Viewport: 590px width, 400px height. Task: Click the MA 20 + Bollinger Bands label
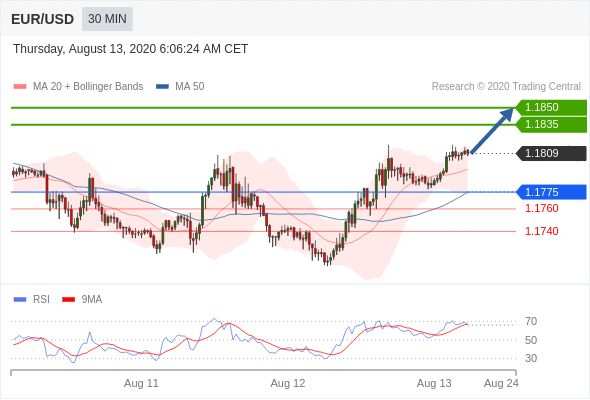pyautogui.click(x=88, y=86)
